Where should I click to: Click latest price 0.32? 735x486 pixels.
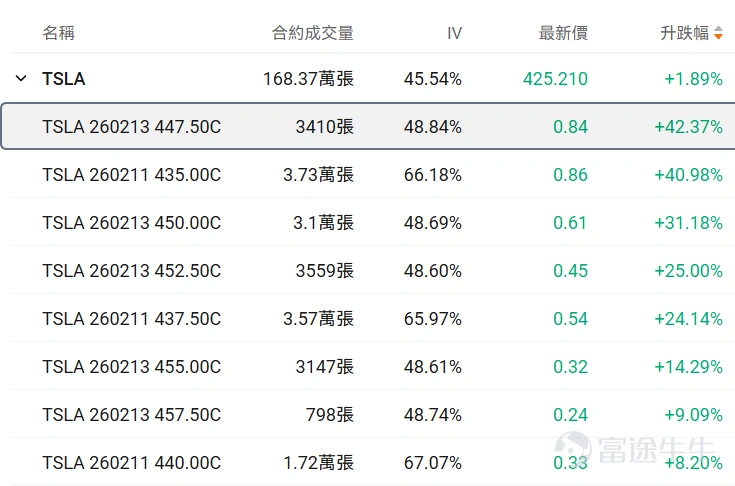point(570,366)
